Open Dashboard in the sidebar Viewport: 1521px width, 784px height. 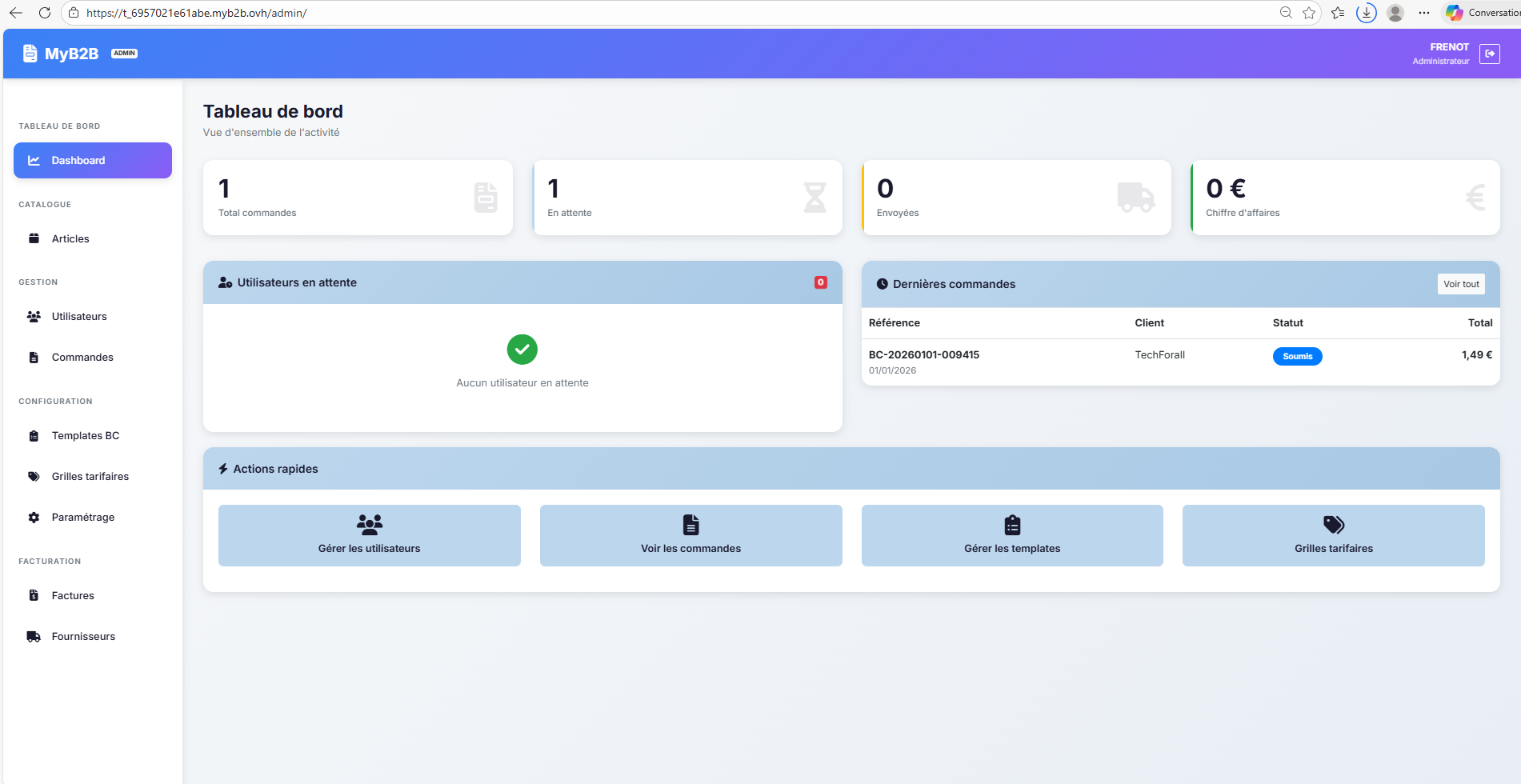(x=93, y=160)
